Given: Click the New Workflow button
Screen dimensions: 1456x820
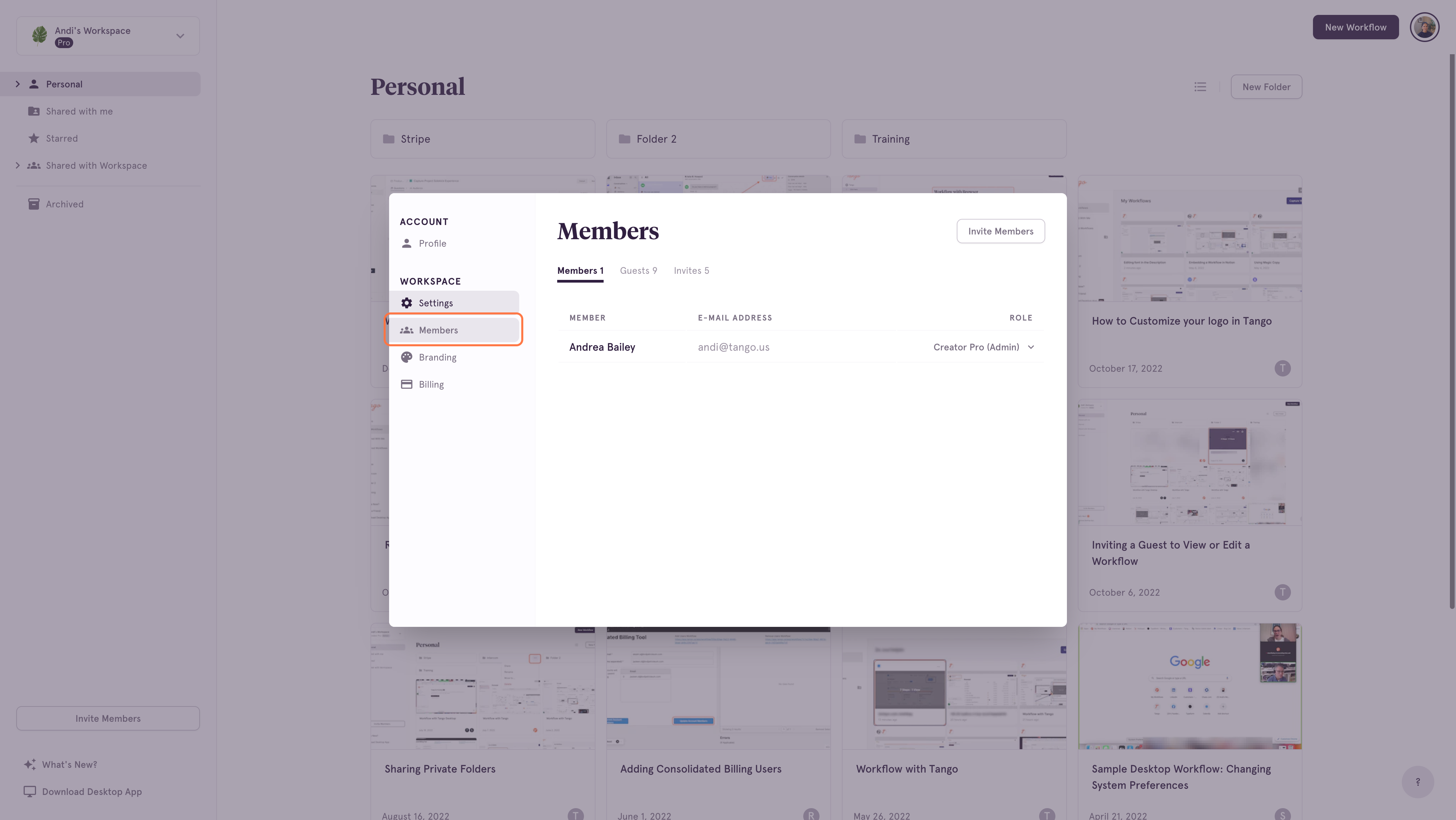Looking at the screenshot, I should (x=1355, y=27).
